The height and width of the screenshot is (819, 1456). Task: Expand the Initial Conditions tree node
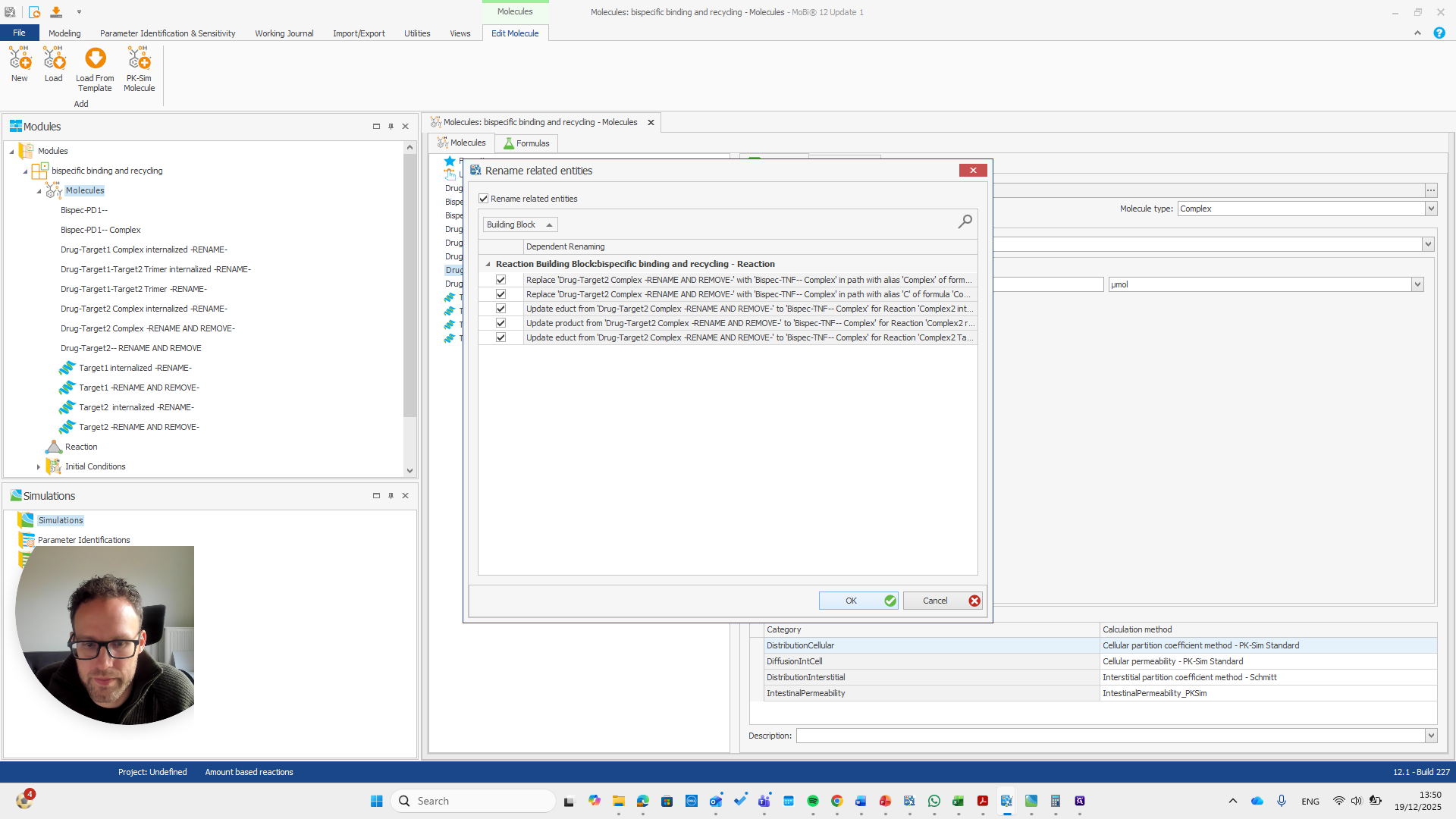39,467
